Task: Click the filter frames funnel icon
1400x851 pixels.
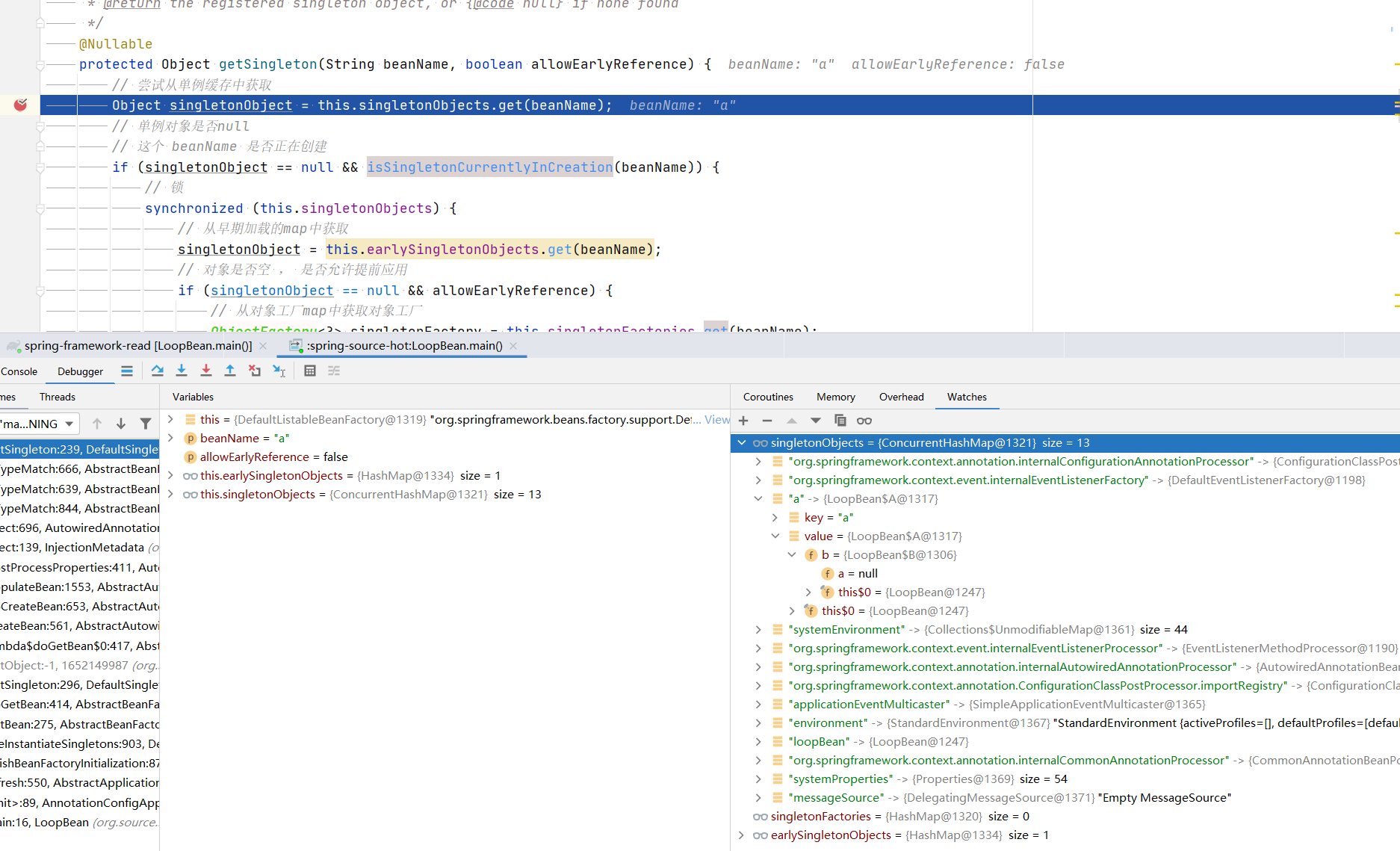Action: pyautogui.click(x=146, y=424)
